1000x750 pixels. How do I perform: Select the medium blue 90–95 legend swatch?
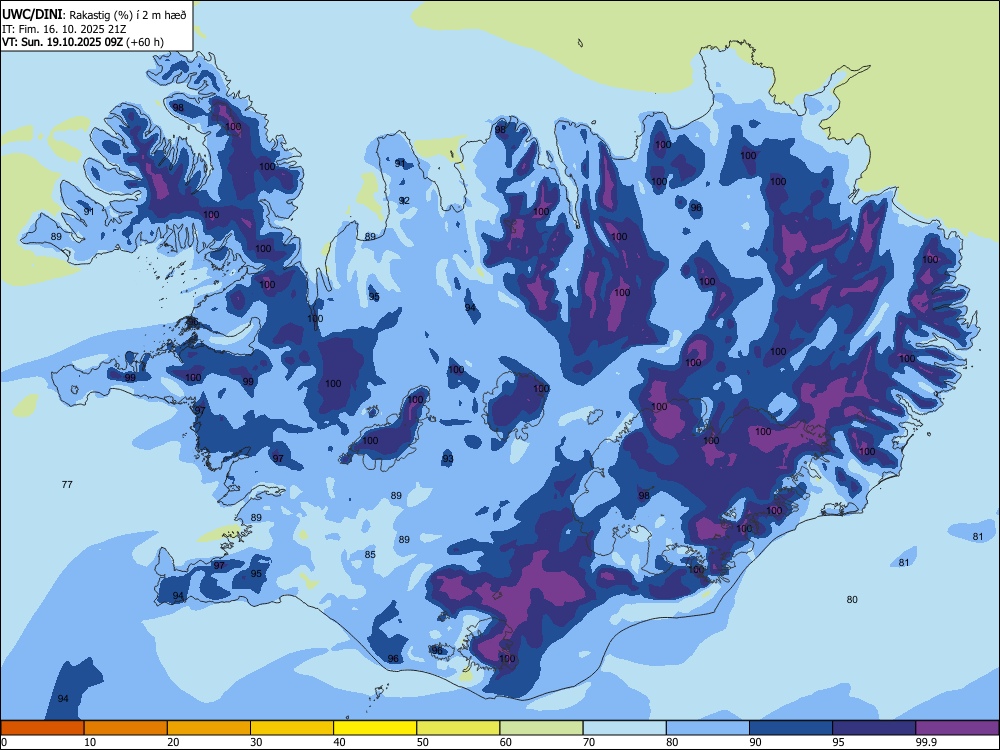pos(791,728)
